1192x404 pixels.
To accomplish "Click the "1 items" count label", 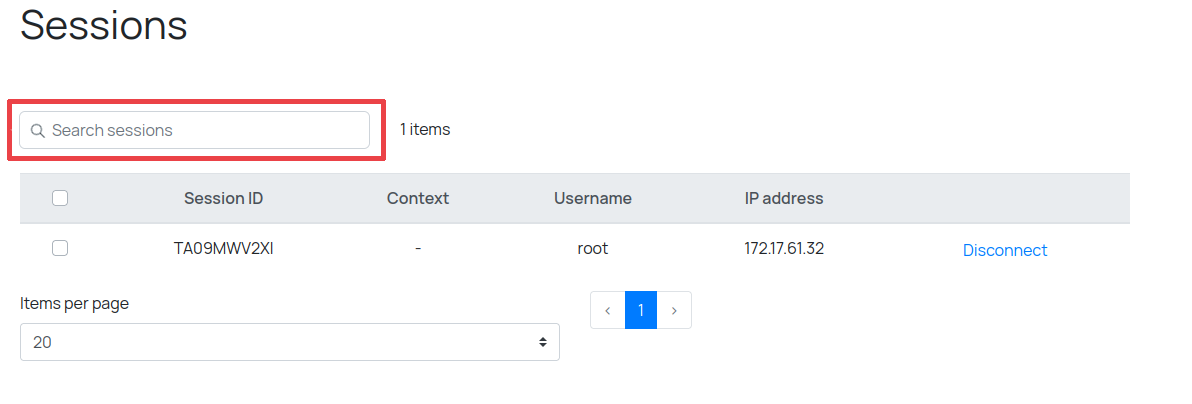I will point(425,129).
